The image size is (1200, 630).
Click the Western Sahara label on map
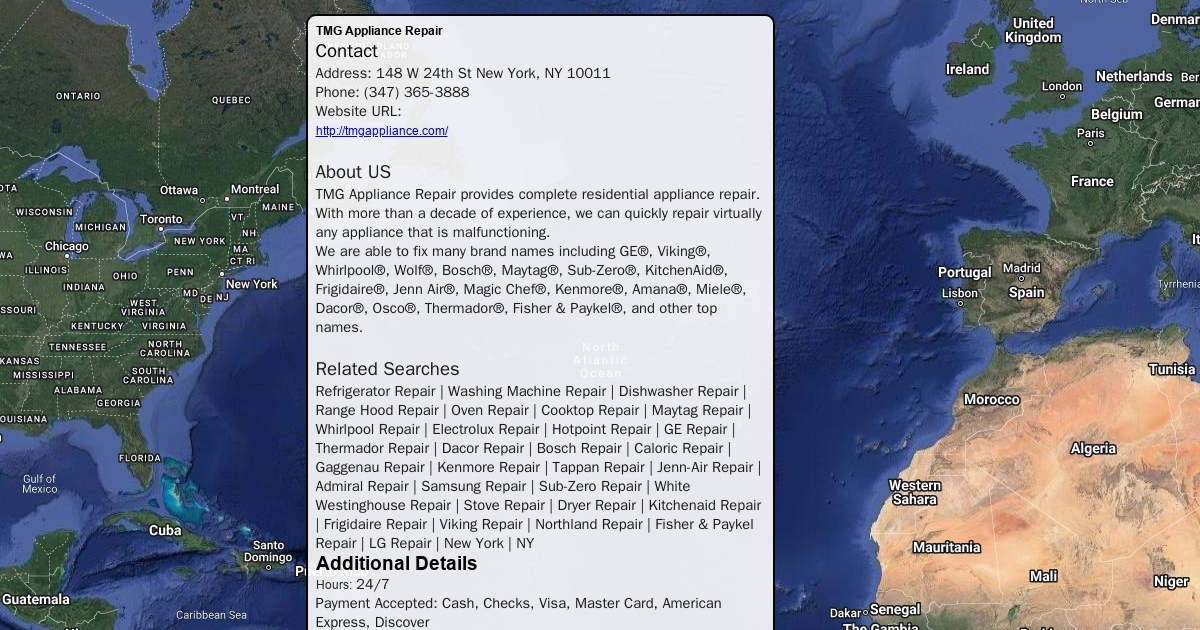click(x=915, y=492)
